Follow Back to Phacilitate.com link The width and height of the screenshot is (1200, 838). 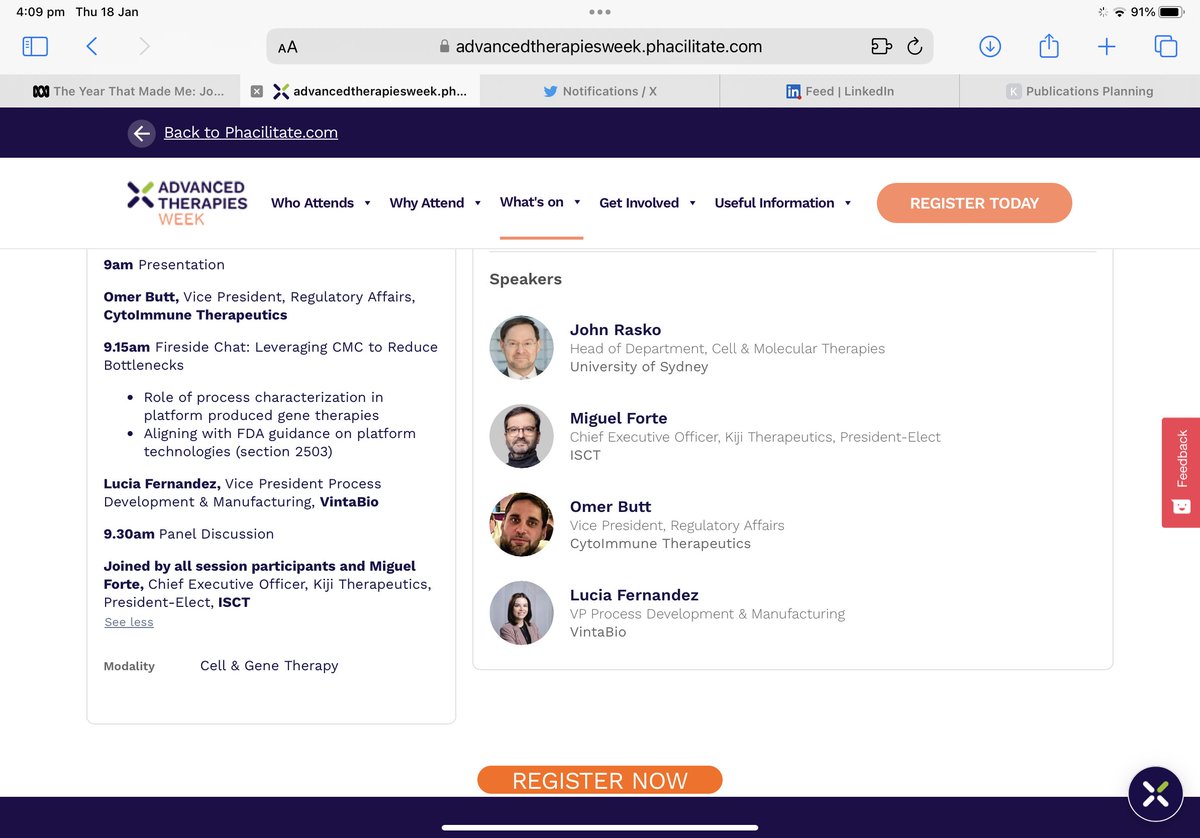coord(251,133)
